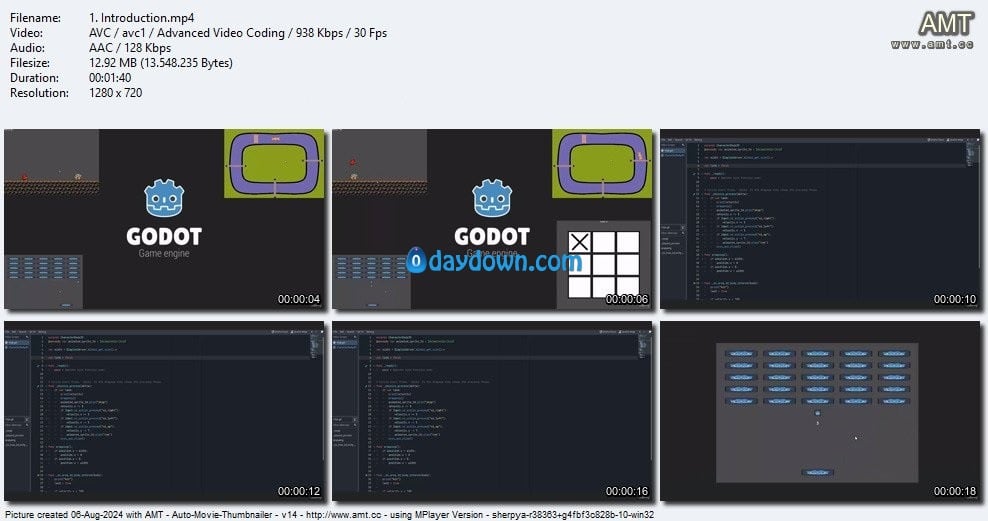Open the code editor thumbnail stamped 00:00:10
988x521 pixels.
[x=820, y=219]
